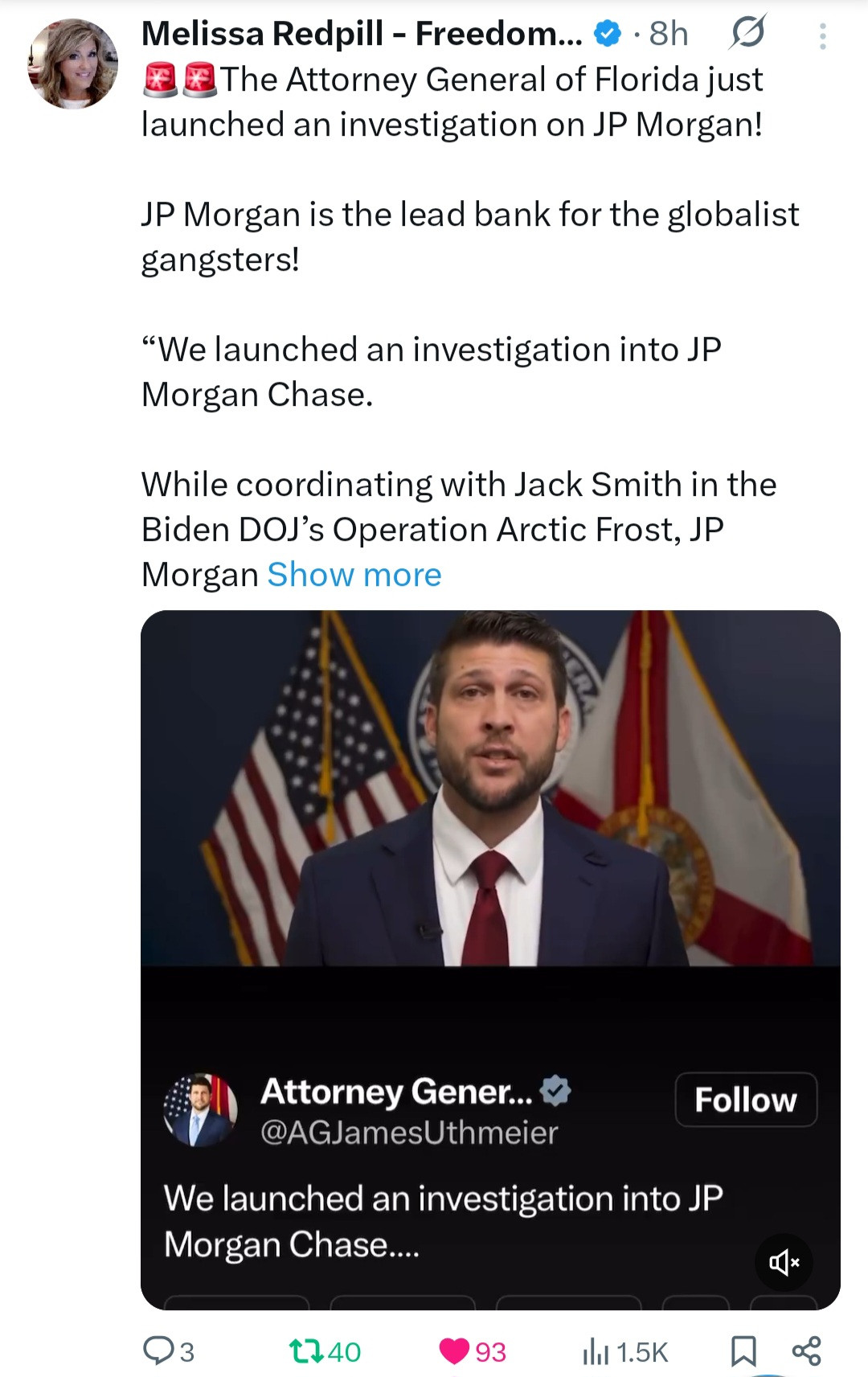Click the Attorney General's verified badge
This screenshot has width=868, height=1377.
pyautogui.click(x=555, y=1090)
